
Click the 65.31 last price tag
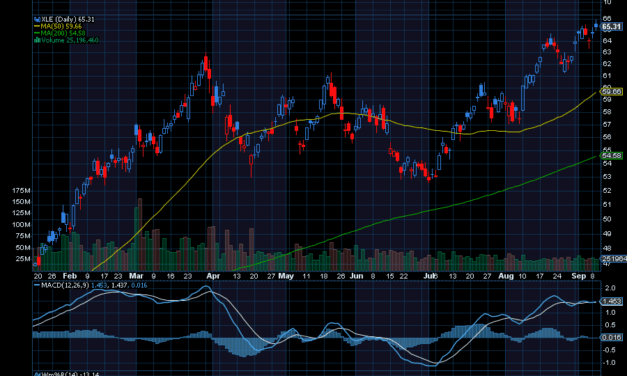click(x=612, y=27)
